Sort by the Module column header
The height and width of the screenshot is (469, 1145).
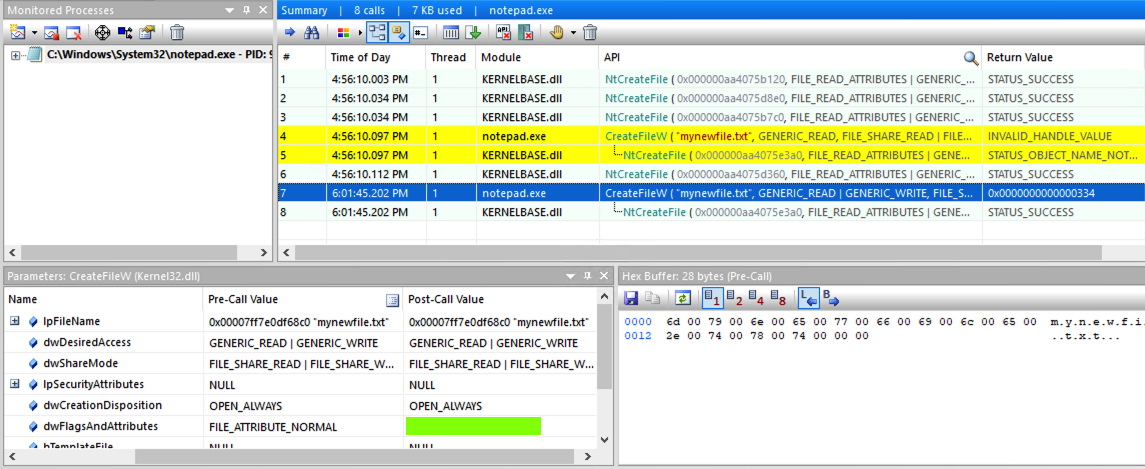[537, 58]
